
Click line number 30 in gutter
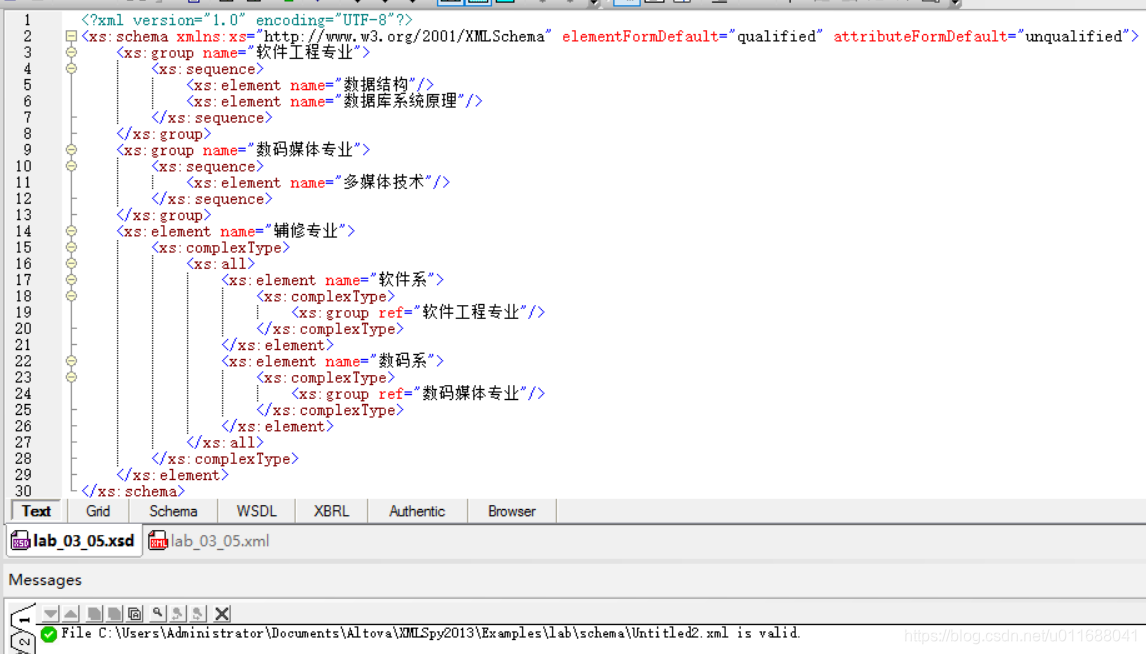point(23,492)
